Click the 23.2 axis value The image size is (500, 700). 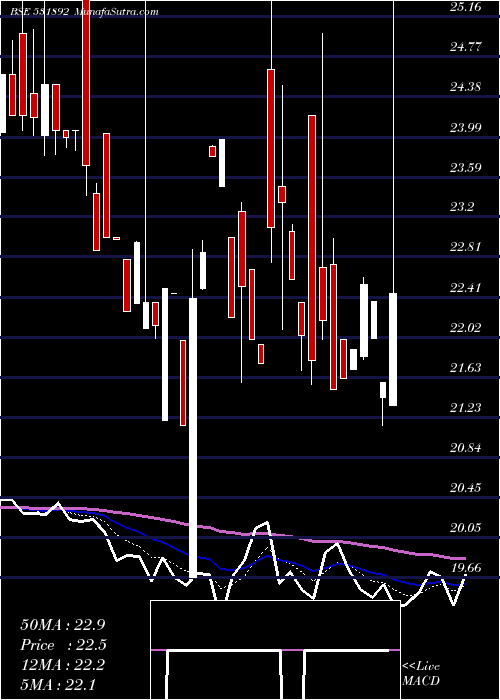(x=462, y=207)
